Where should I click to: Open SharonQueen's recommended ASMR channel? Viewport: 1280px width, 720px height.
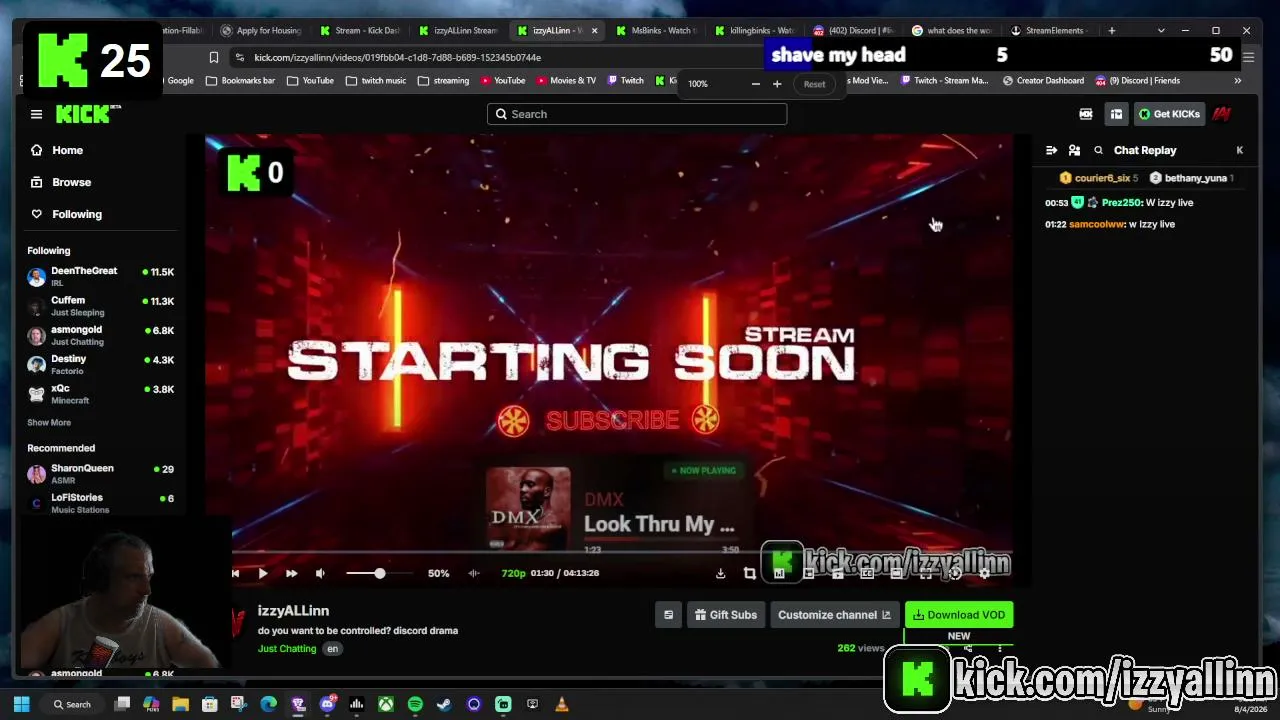[100, 473]
